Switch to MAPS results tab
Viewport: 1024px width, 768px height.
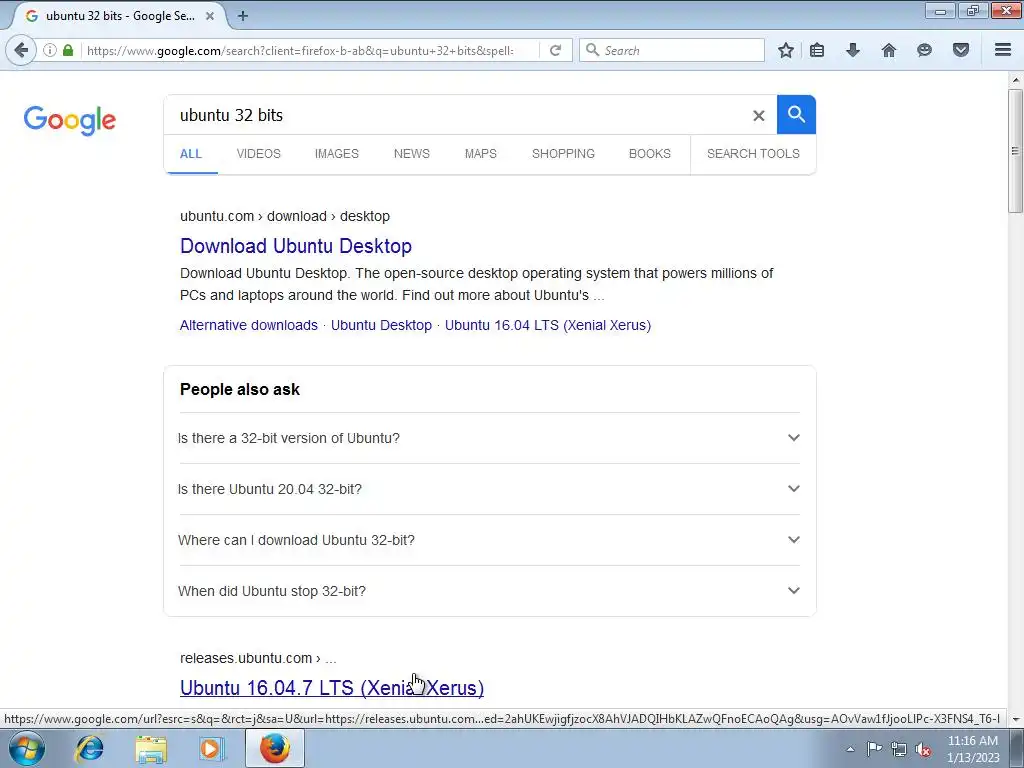point(481,153)
